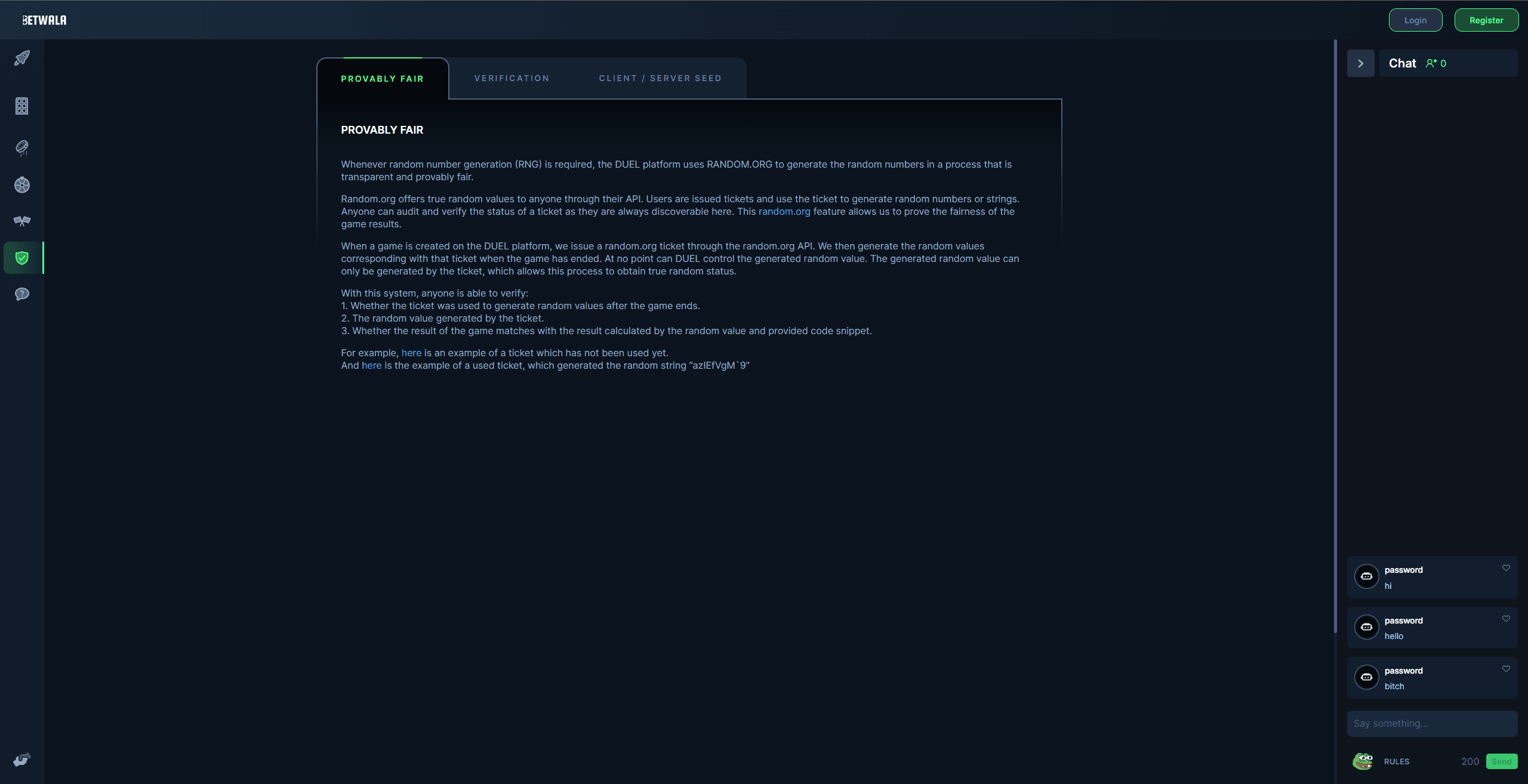1528x784 pixels.
Task: Open the random.org hyperlink in text
Action: point(784,211)
